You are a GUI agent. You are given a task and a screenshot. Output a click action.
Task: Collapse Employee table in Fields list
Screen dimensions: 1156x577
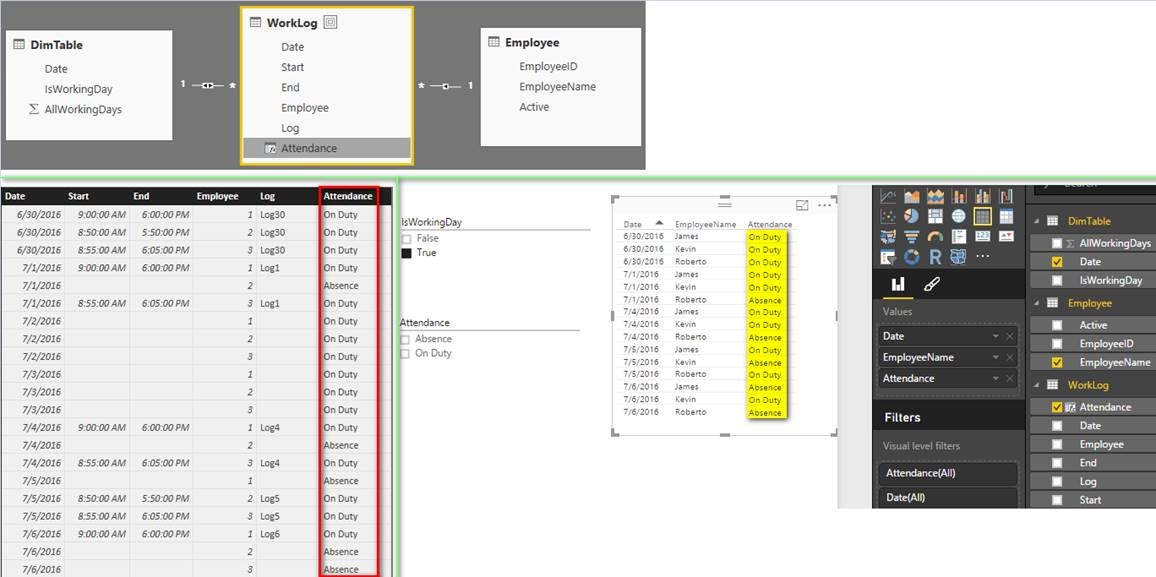pyautogui.click(x=1037, y=303)
